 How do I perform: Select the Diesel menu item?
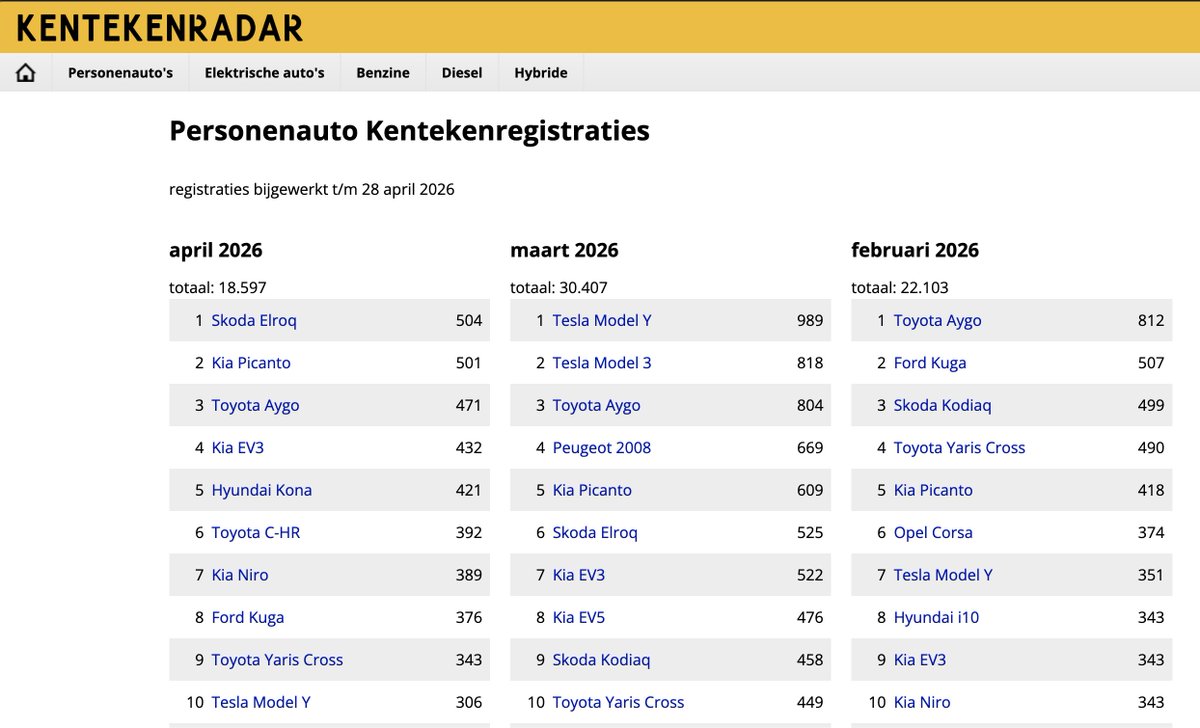click(462, 73)
